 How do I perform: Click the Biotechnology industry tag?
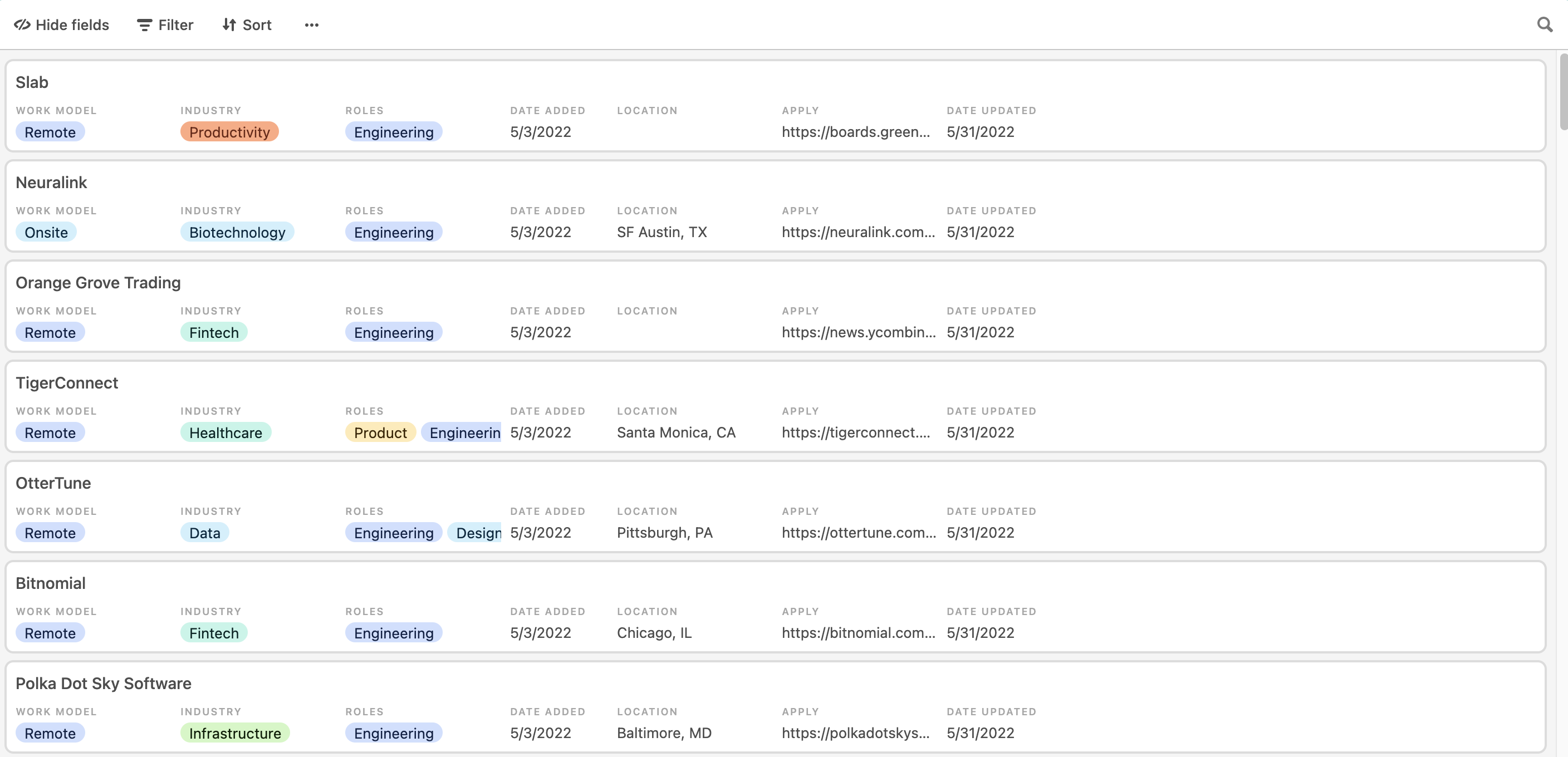237,233
